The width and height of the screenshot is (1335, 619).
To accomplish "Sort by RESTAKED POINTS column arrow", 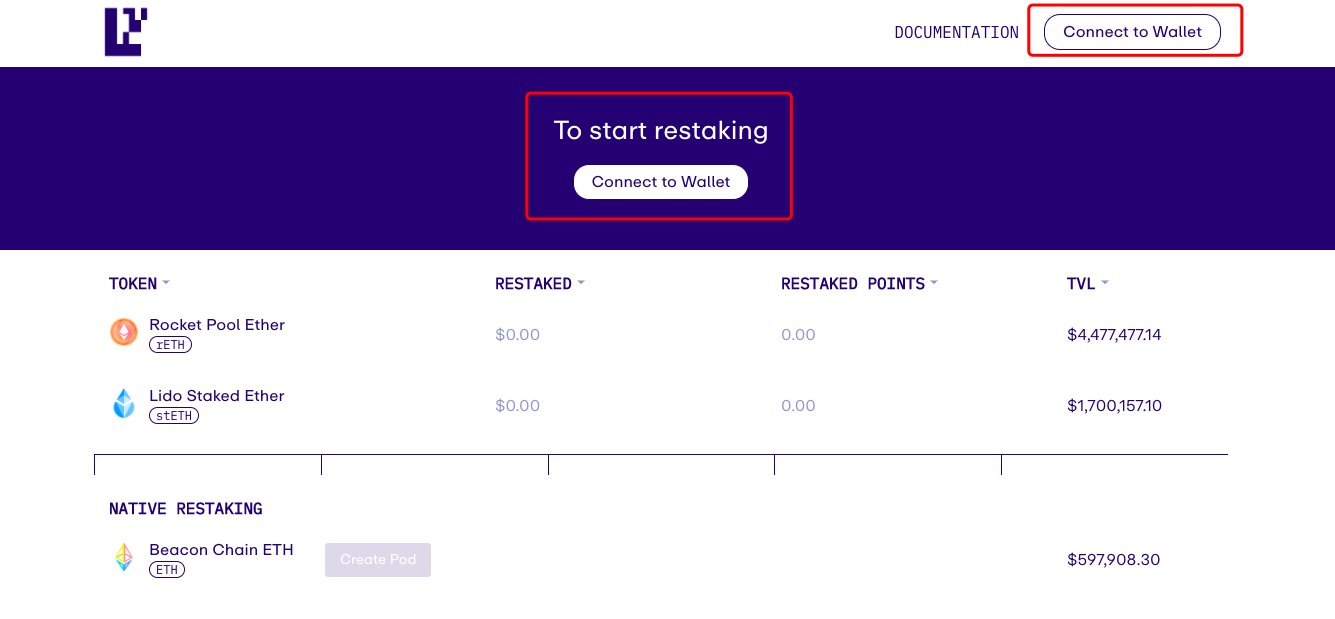I will click(934, 283).
